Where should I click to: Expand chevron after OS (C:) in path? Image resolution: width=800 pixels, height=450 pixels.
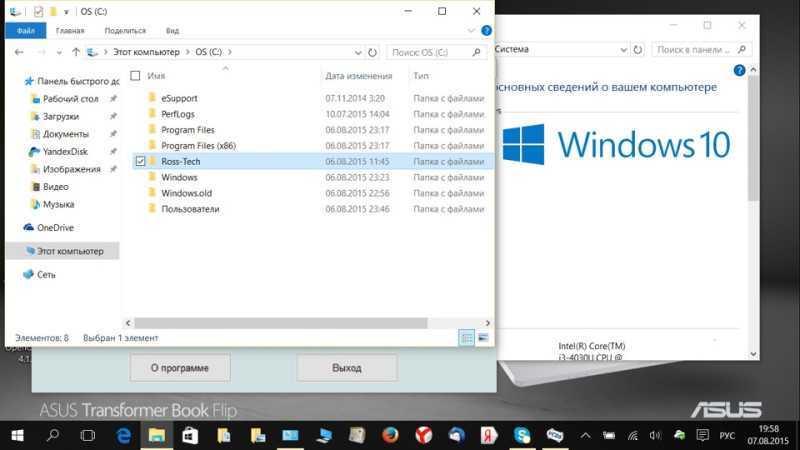pos(230,52)
